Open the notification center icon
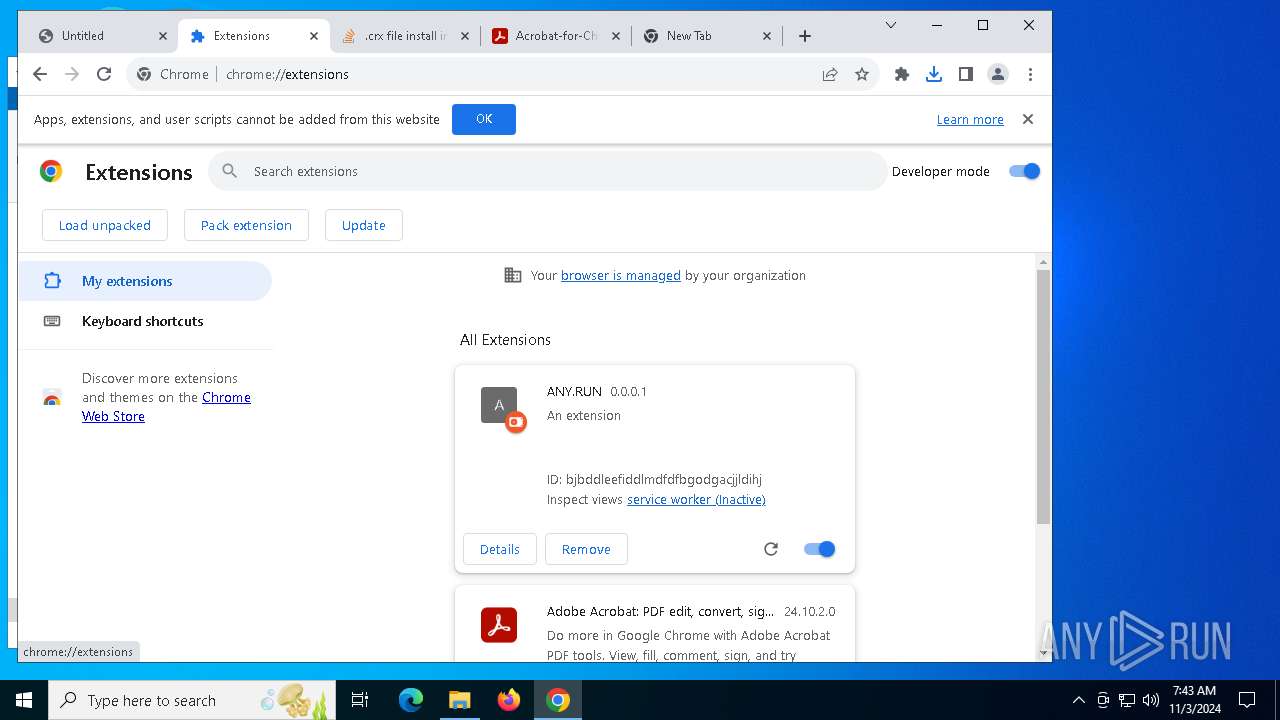 pyautogui.click(x=1247, y=700)
